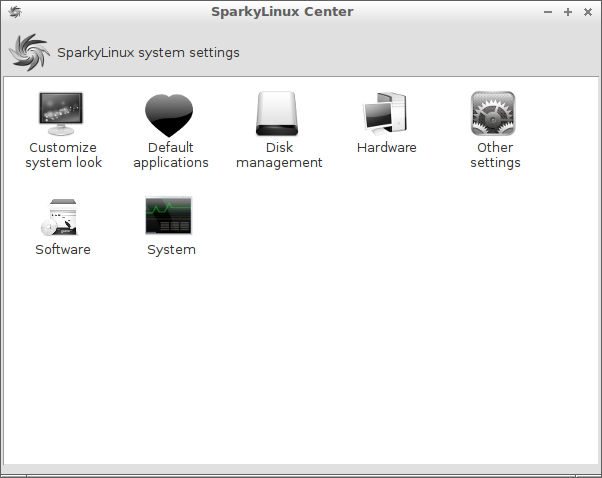602x478 pixels.
Task: Open the Customize system look monitor icon
Action: [61, 114]
